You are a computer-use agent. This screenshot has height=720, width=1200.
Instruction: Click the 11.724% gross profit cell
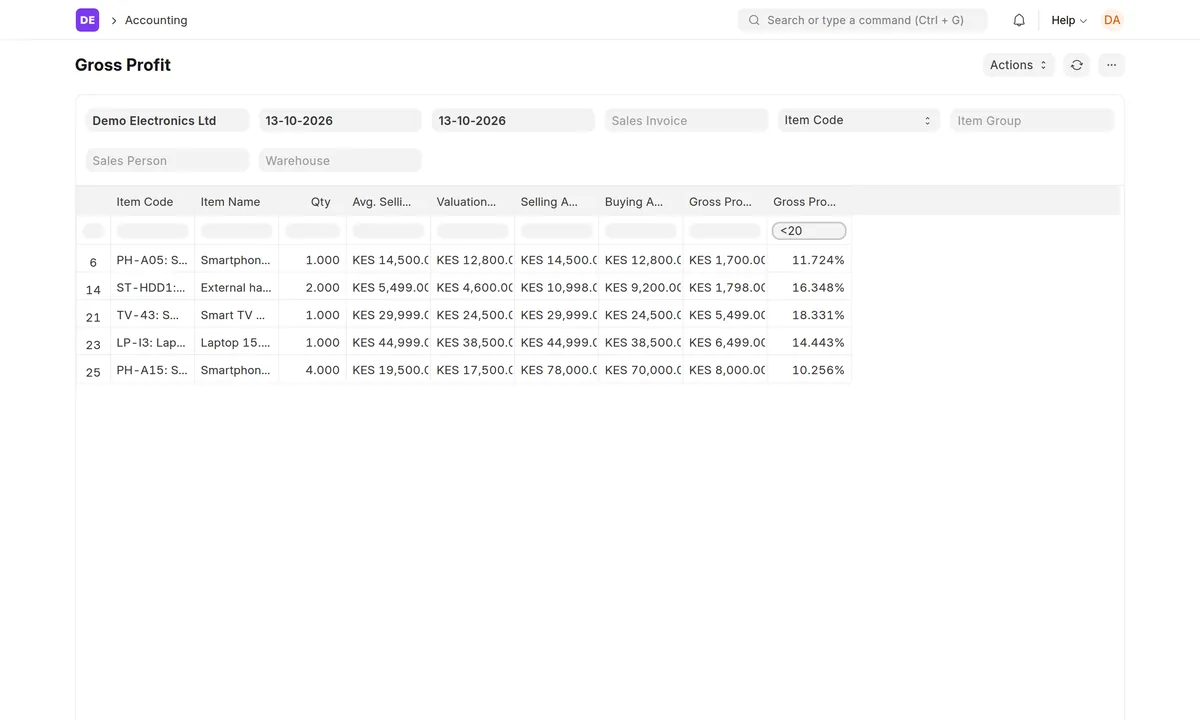[809, 260]
